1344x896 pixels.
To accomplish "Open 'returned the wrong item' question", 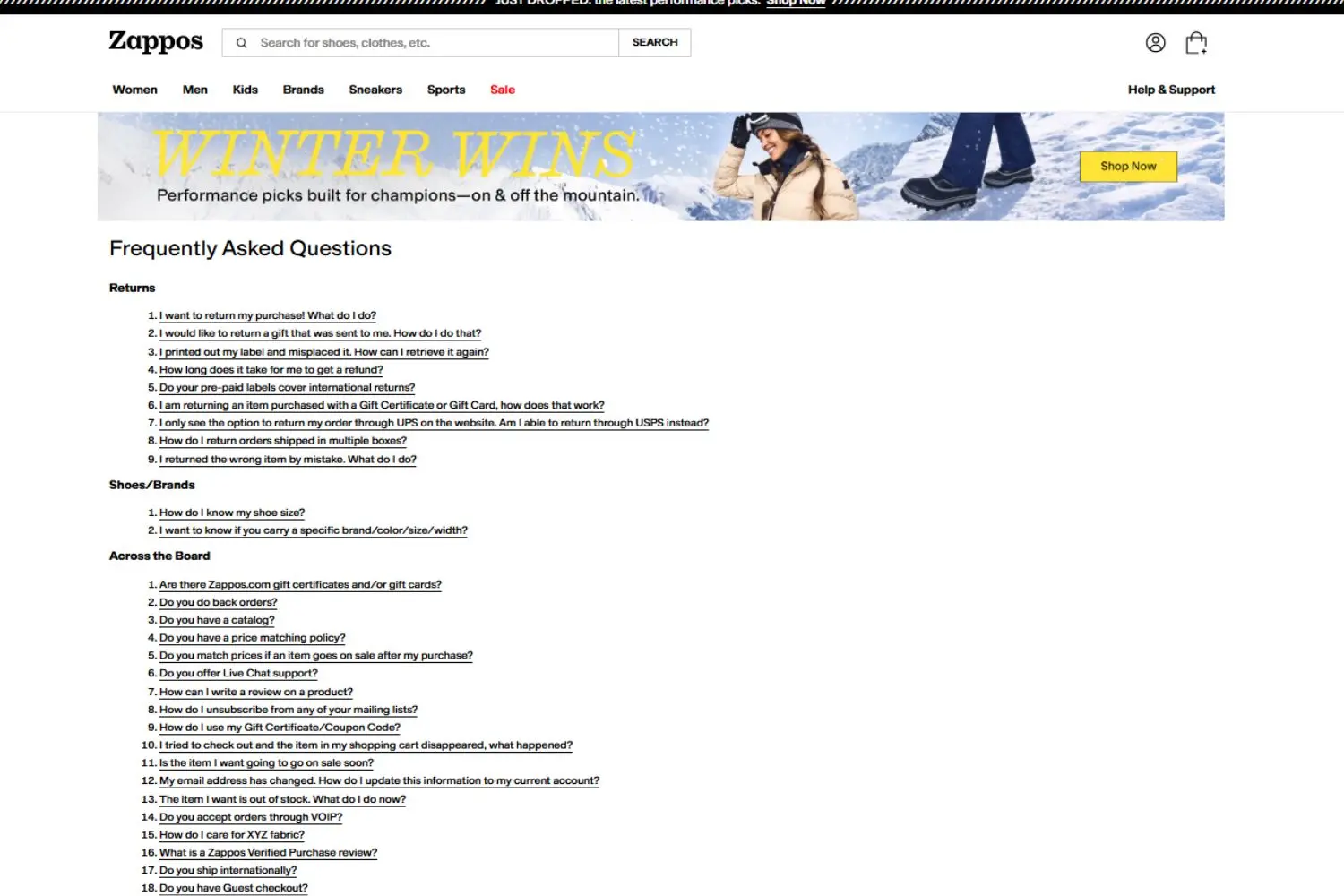I will click(x=288, y=460).
